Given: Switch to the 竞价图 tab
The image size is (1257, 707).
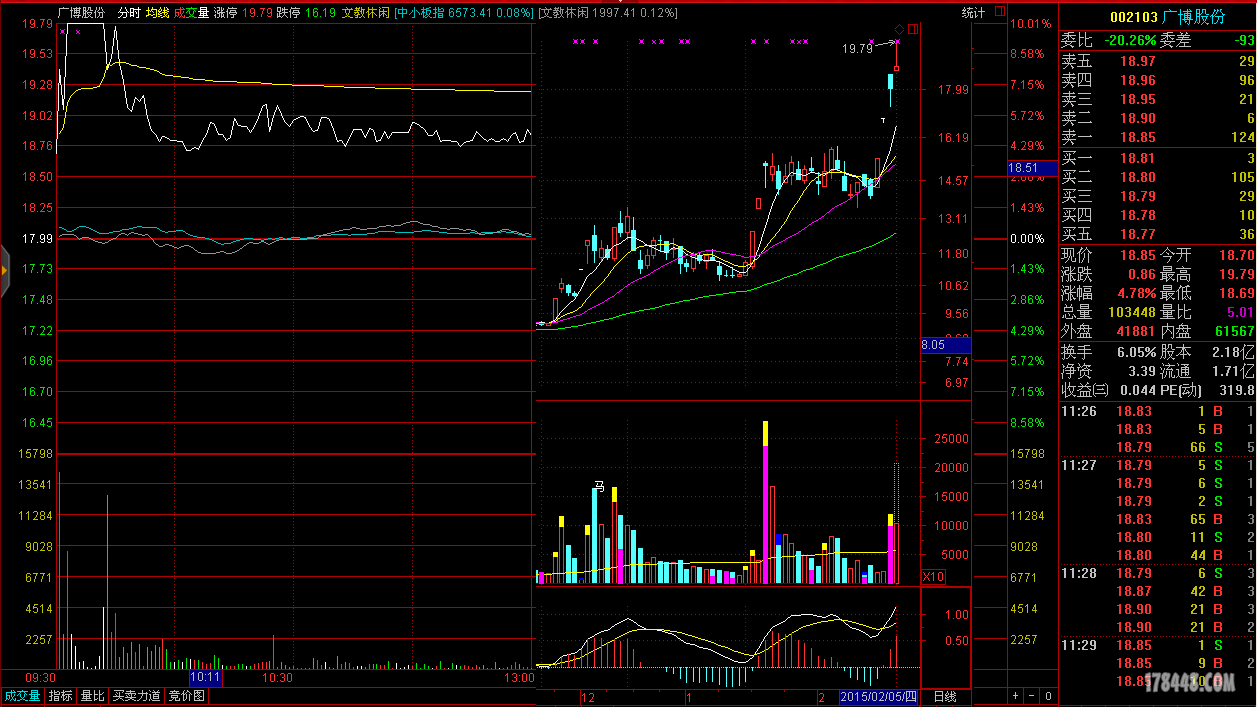Looking at the screenshot, I should [186, 696].
